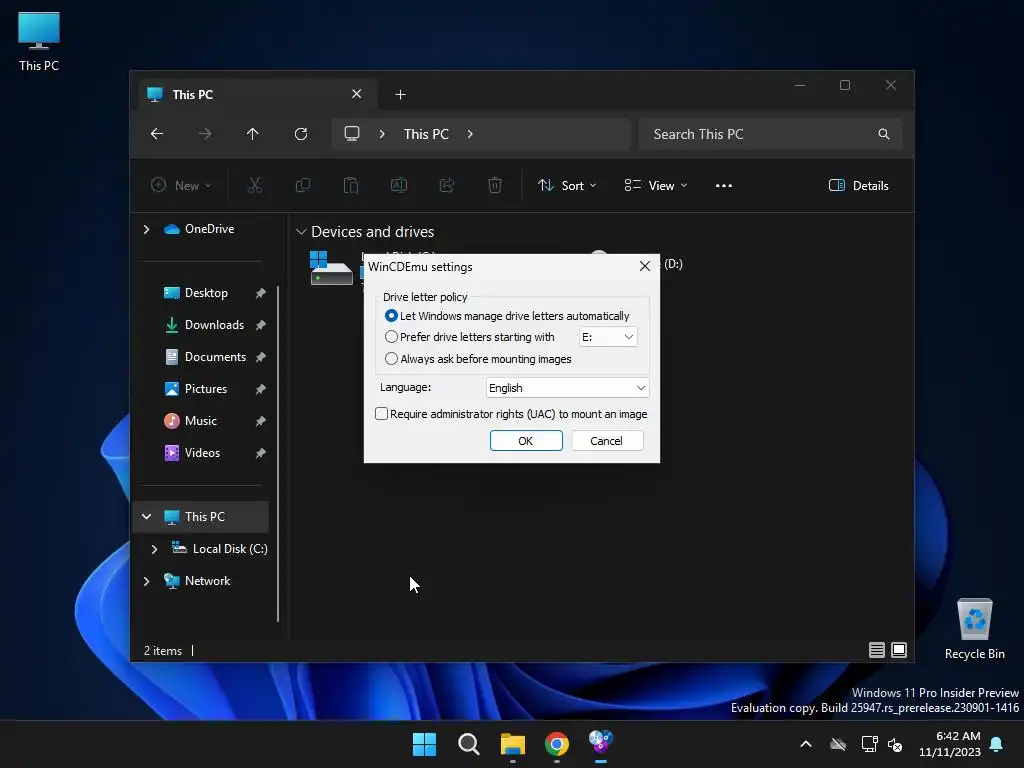Screen dimensions: 1024x768
Task: Launch Google Chrome from taskbar
Action: [556, 744]
